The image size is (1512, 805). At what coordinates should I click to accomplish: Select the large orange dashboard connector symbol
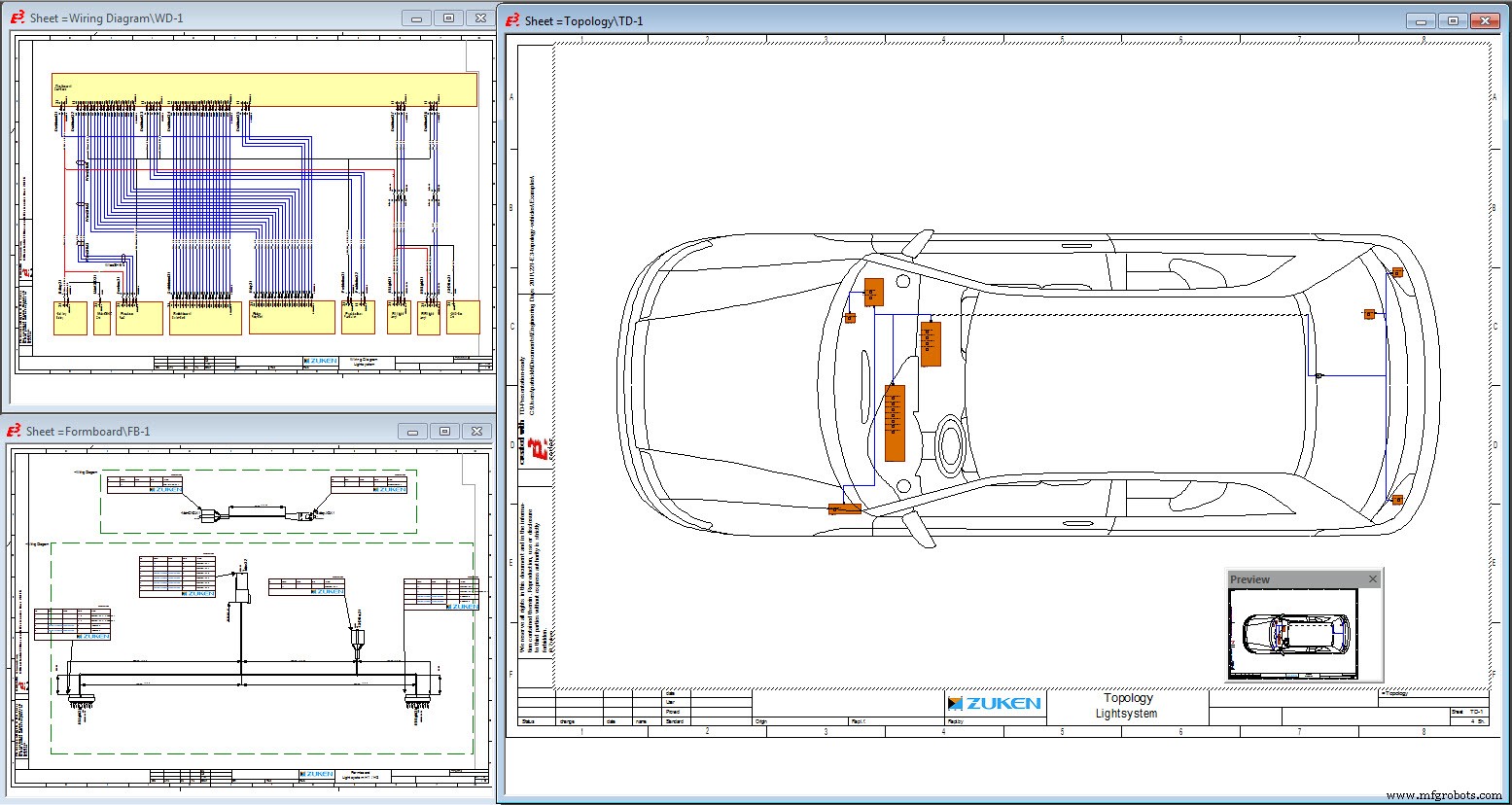tap(895, 423)
